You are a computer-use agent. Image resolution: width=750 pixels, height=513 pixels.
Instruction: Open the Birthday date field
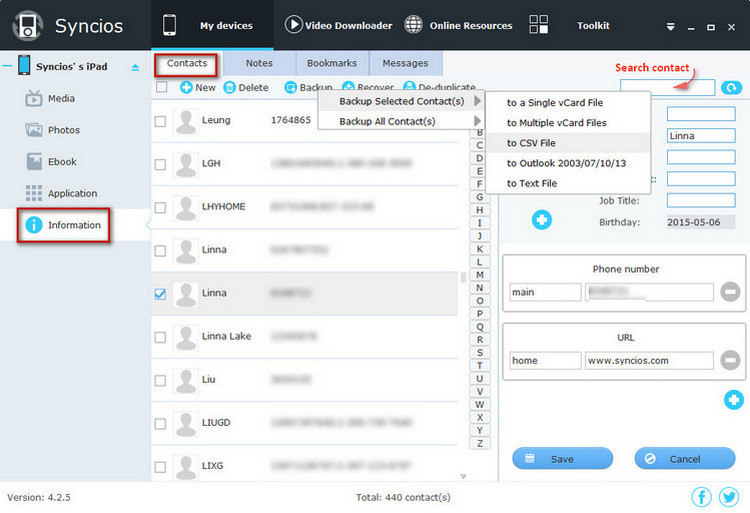point(701,222)
